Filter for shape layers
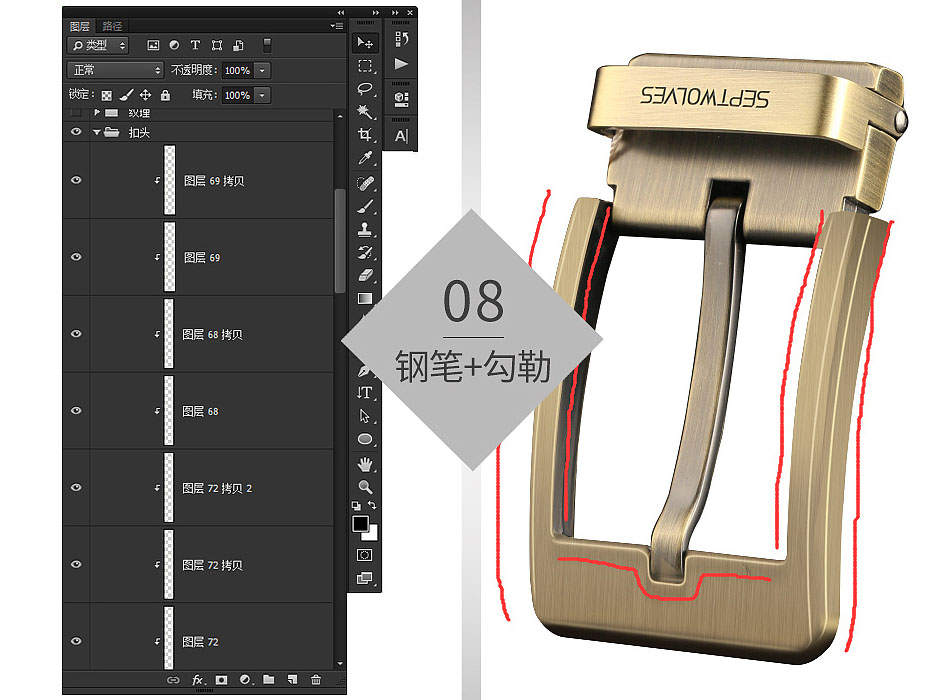This screenshot has width=948, height=700. coord(216,45)
